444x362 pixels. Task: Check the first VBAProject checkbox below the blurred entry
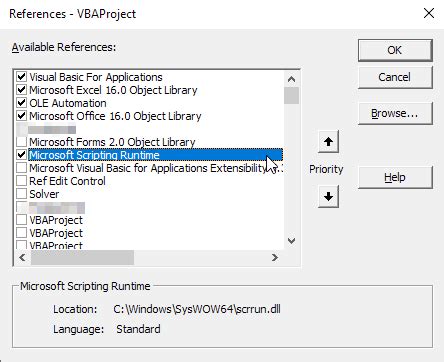pyautogui.click(x=22, y=220)
